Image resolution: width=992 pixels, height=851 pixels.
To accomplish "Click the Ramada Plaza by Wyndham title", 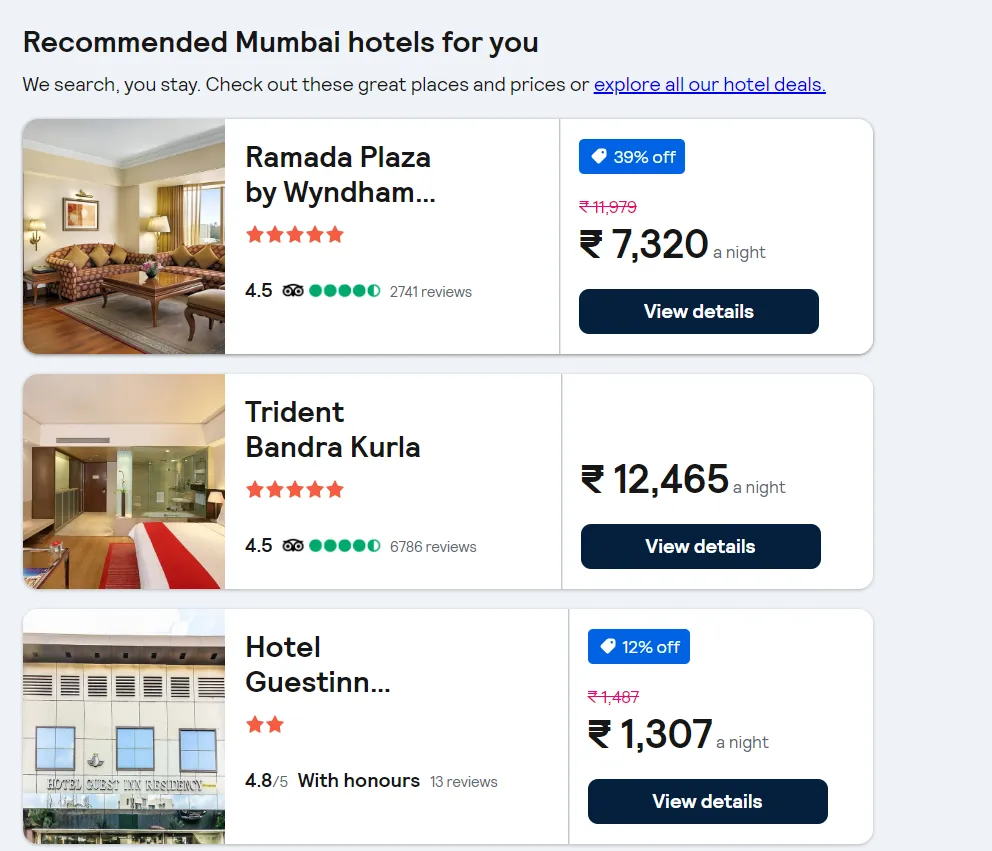I will pos(340,175).
